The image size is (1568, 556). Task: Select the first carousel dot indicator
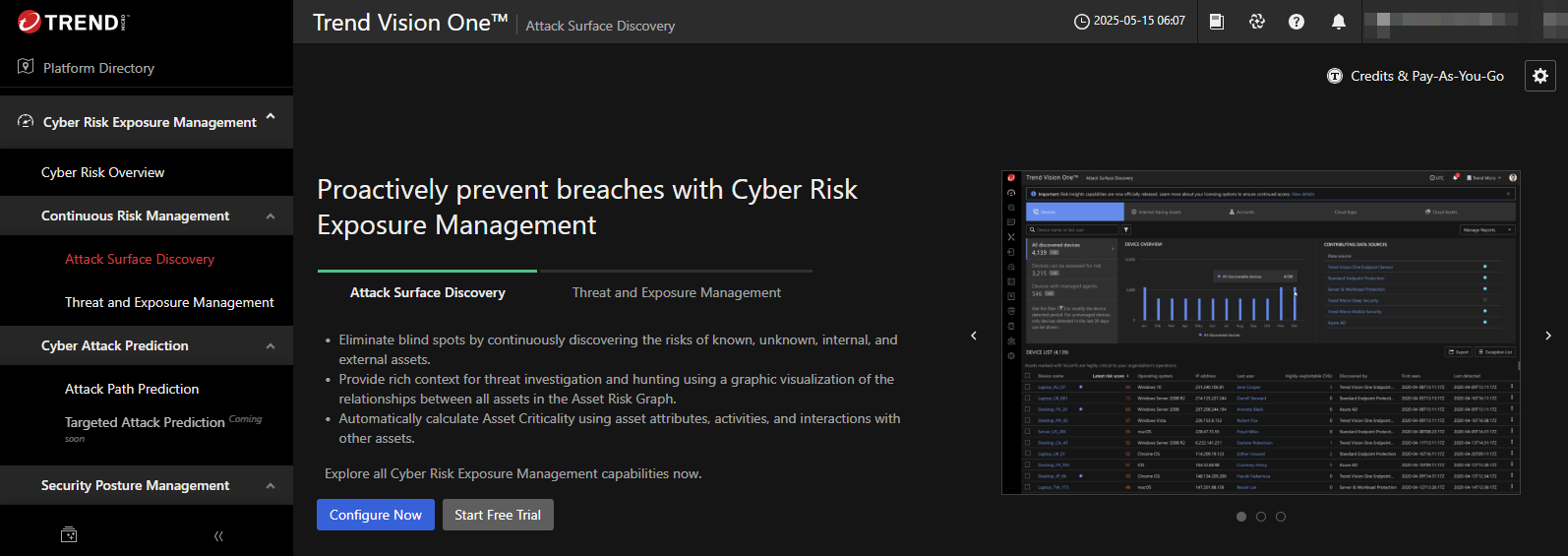click(1241, 517)
